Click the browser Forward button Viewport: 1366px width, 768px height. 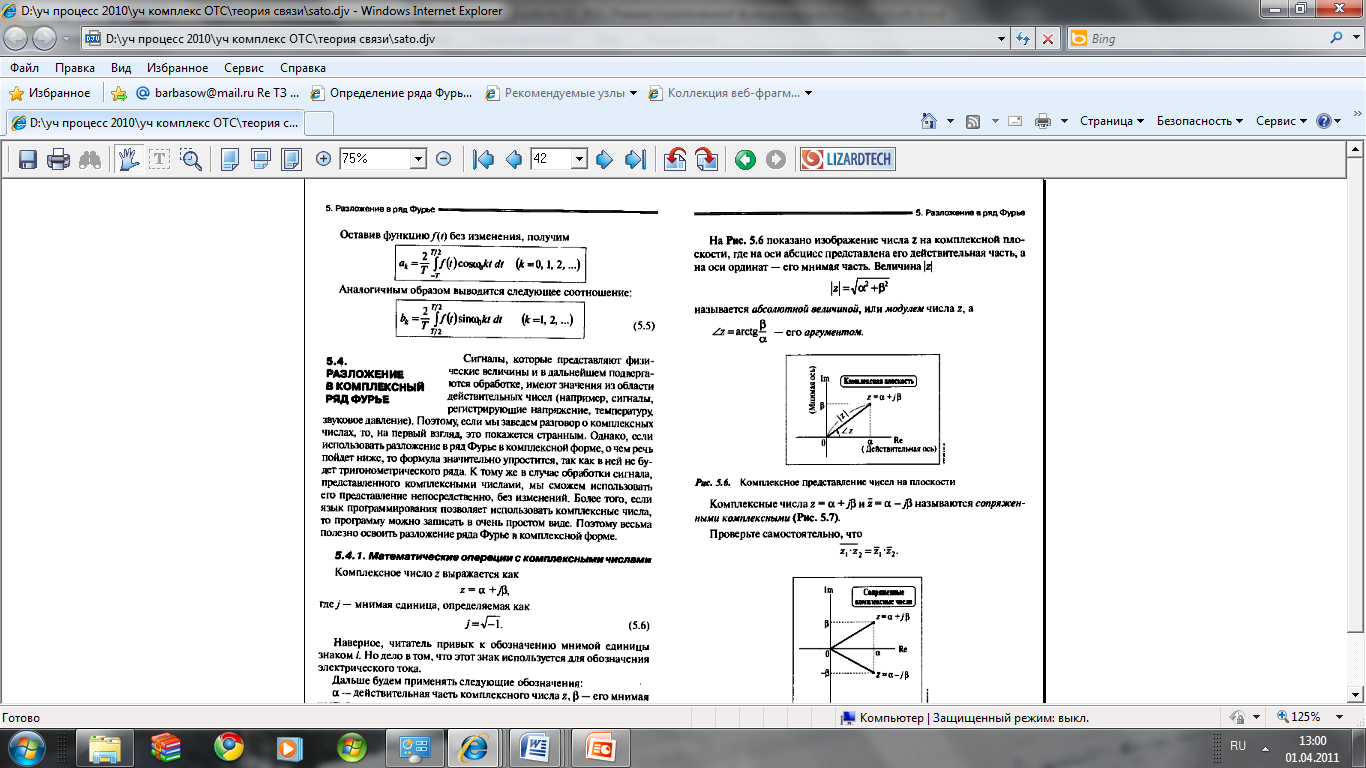[x=45, y=39]
